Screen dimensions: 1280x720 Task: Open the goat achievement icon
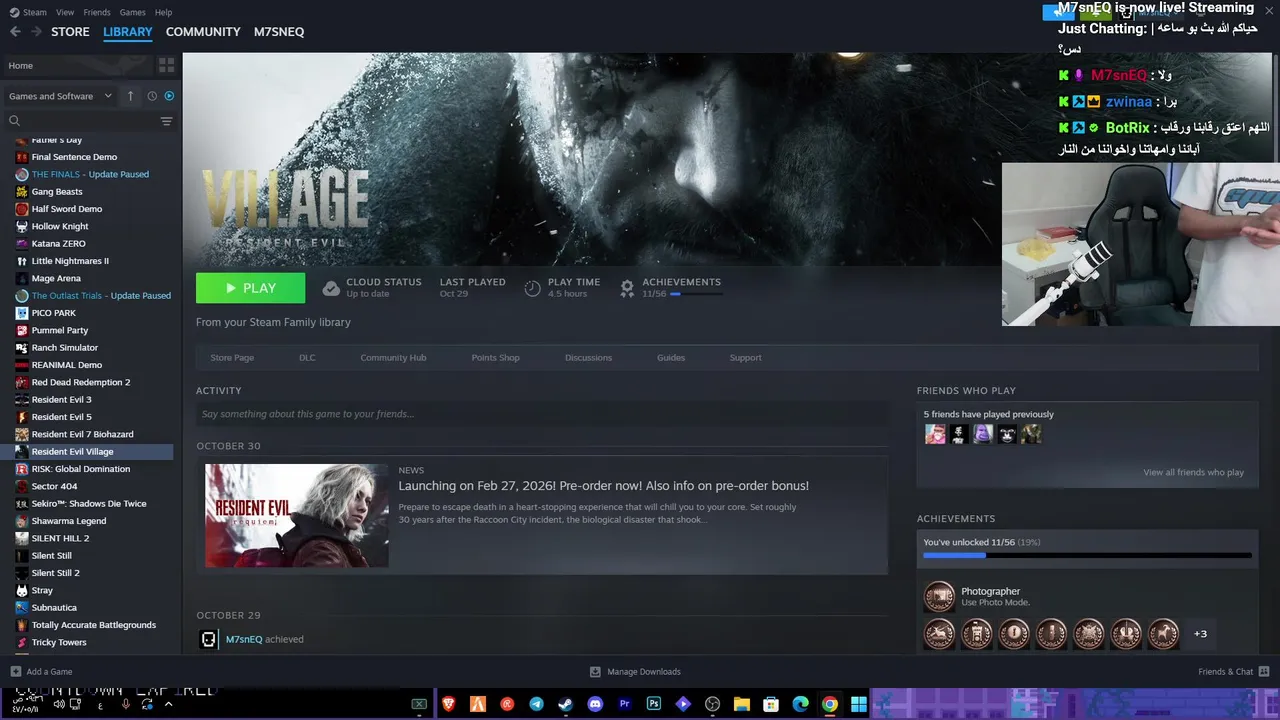click(x=1163, y=633)
